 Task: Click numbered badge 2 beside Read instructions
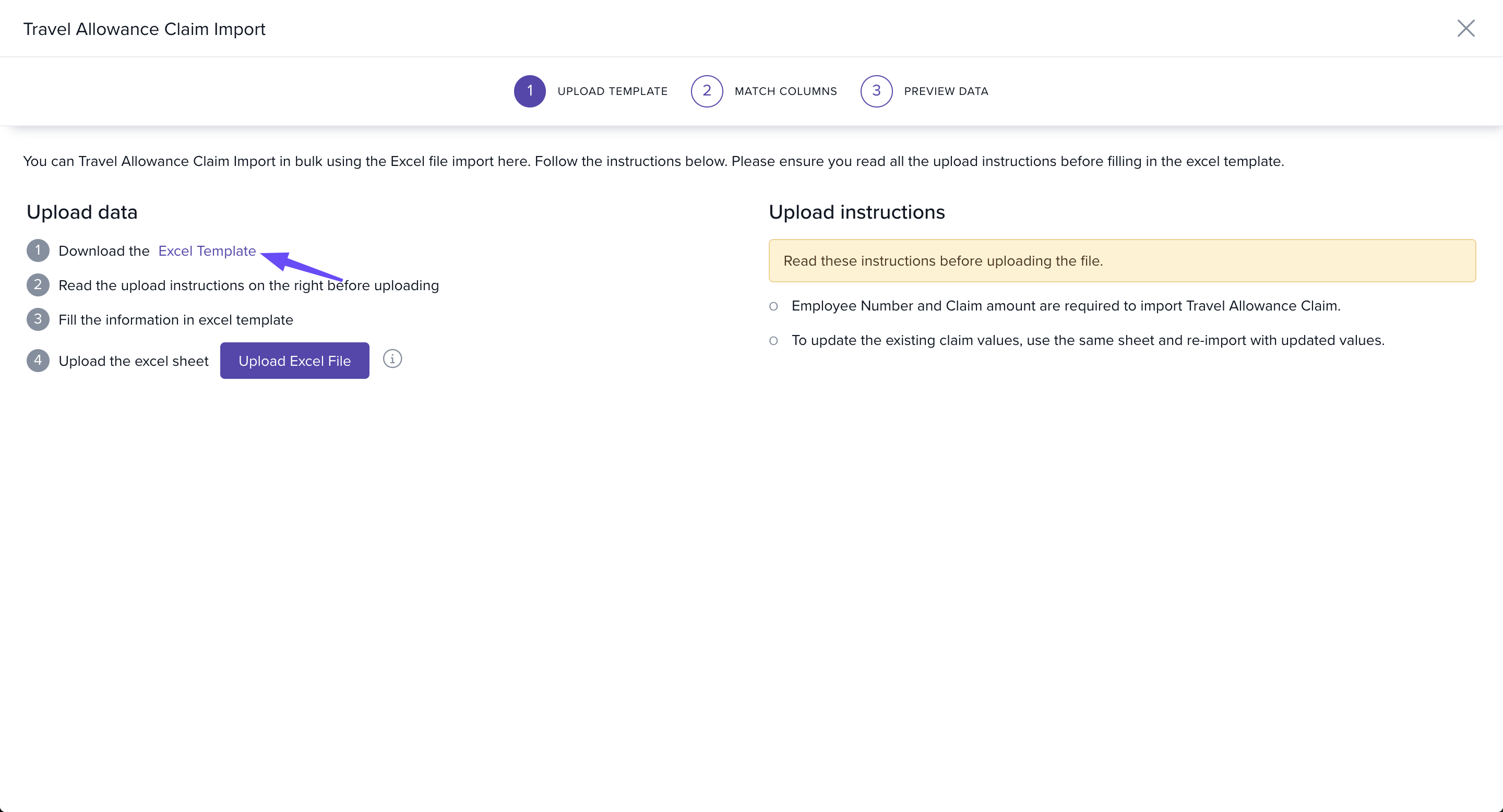click(x=38, y=284)
